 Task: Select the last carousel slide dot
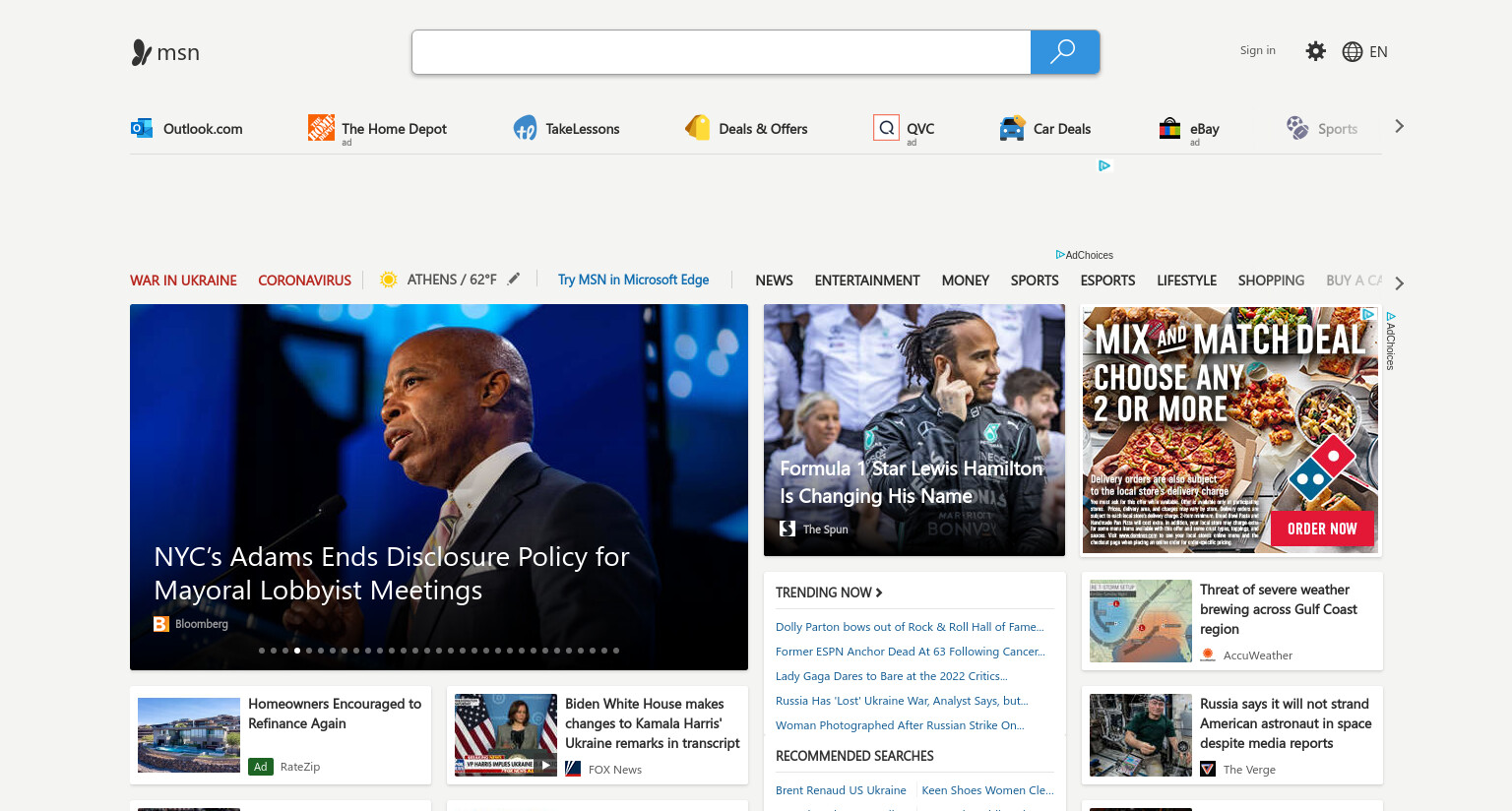click(x=616, y=651)
